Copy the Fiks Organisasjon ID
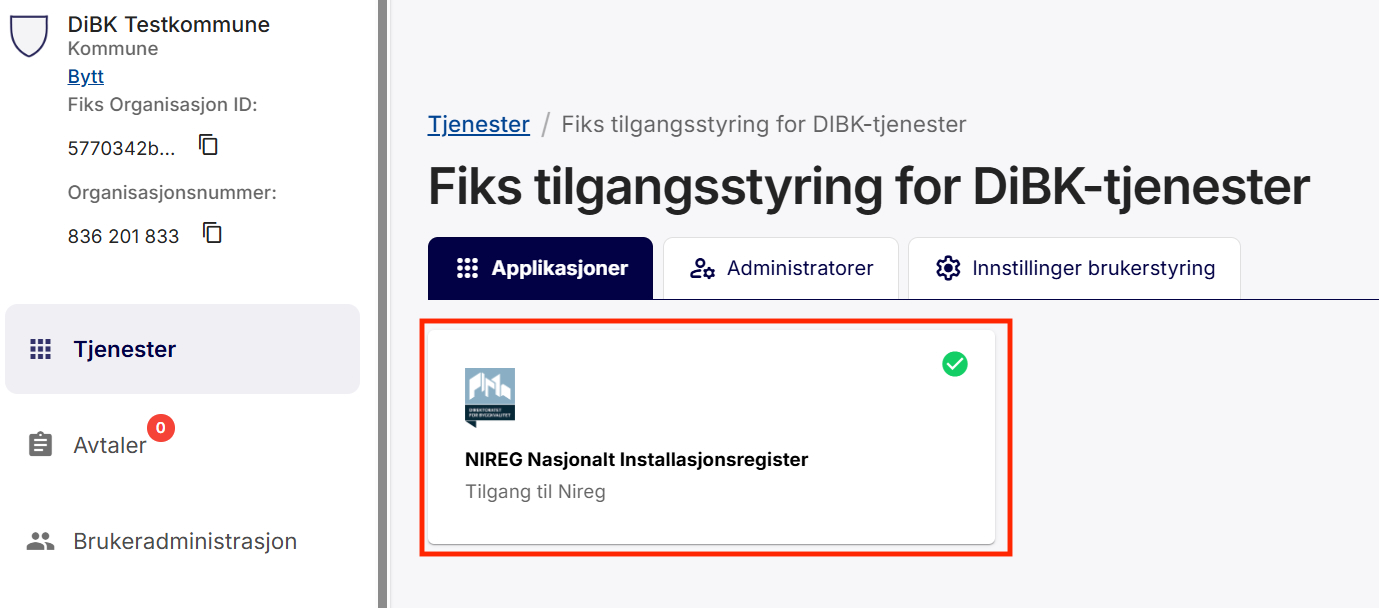 (x=208, y=145)
